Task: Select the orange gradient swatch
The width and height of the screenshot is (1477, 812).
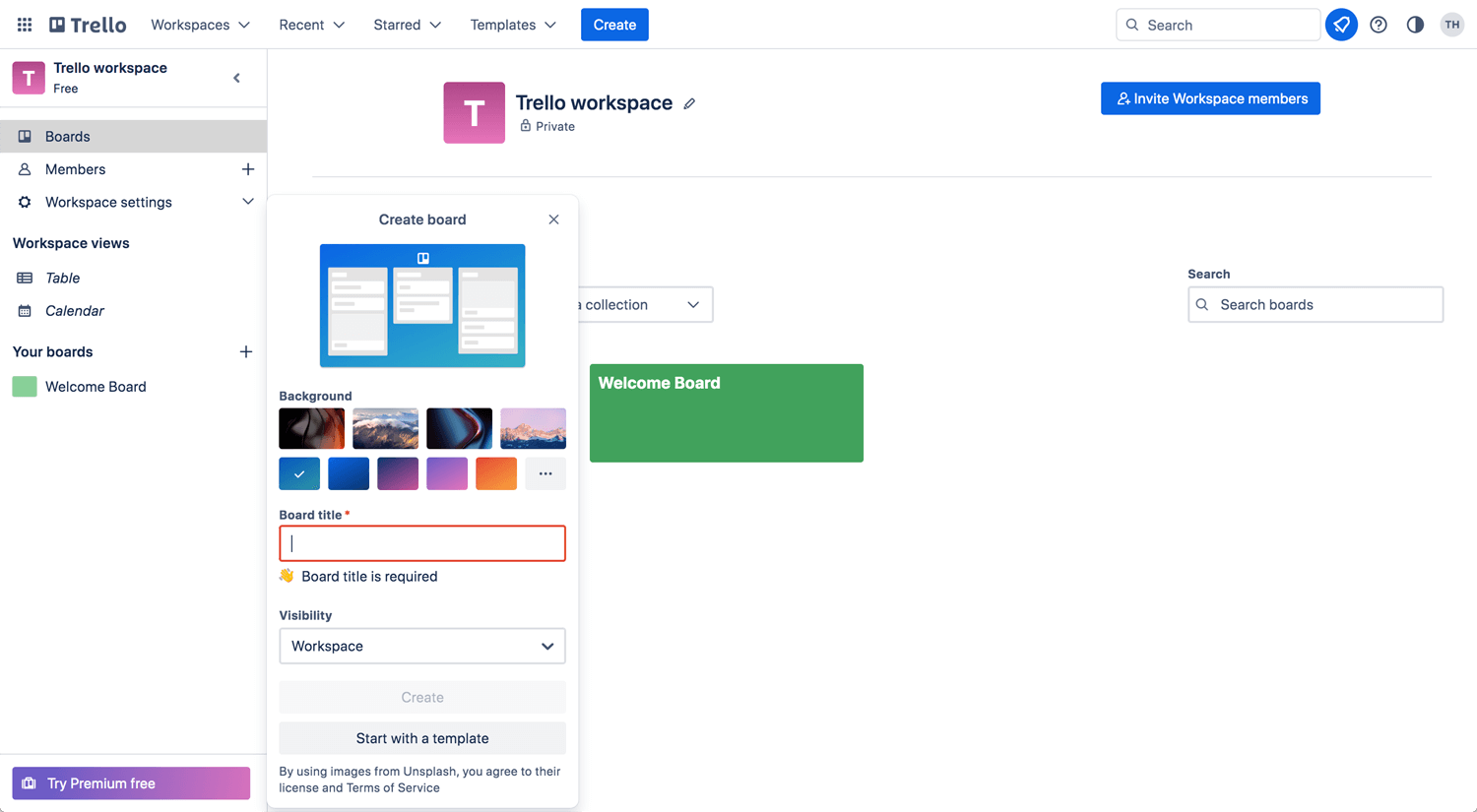Action: click(x=496, y=473)
